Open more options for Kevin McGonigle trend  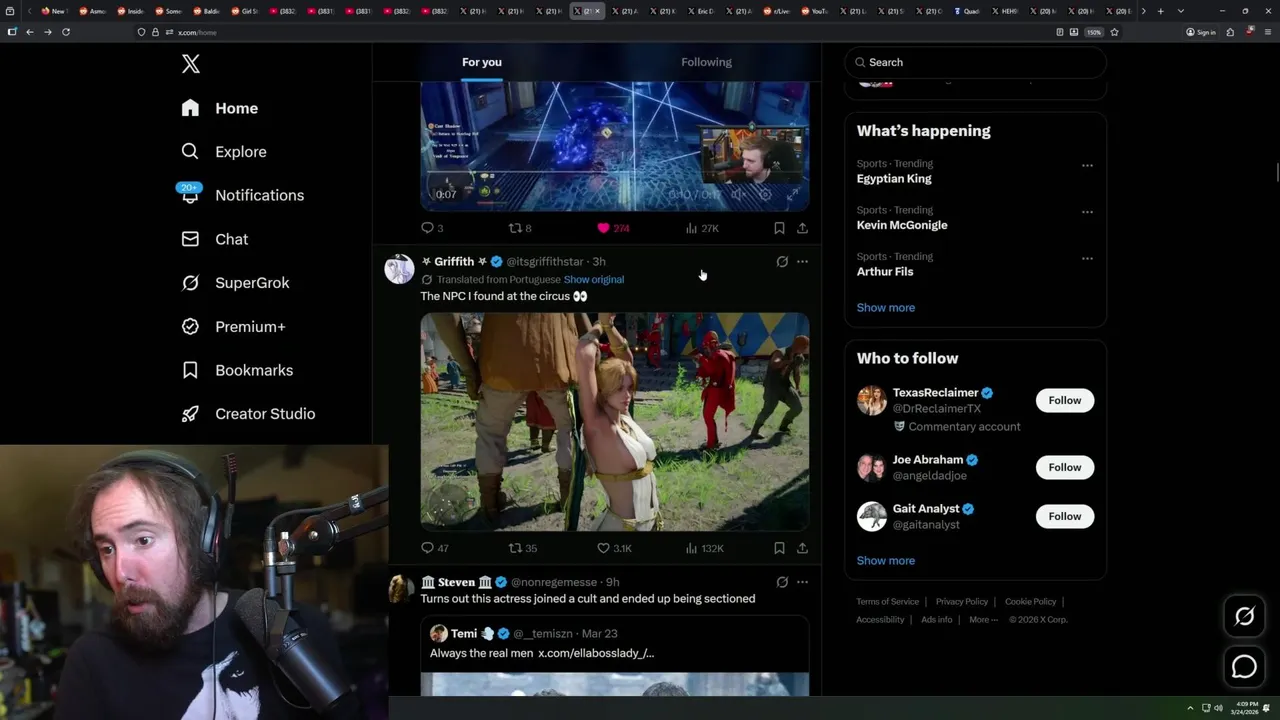(1087, 212)
